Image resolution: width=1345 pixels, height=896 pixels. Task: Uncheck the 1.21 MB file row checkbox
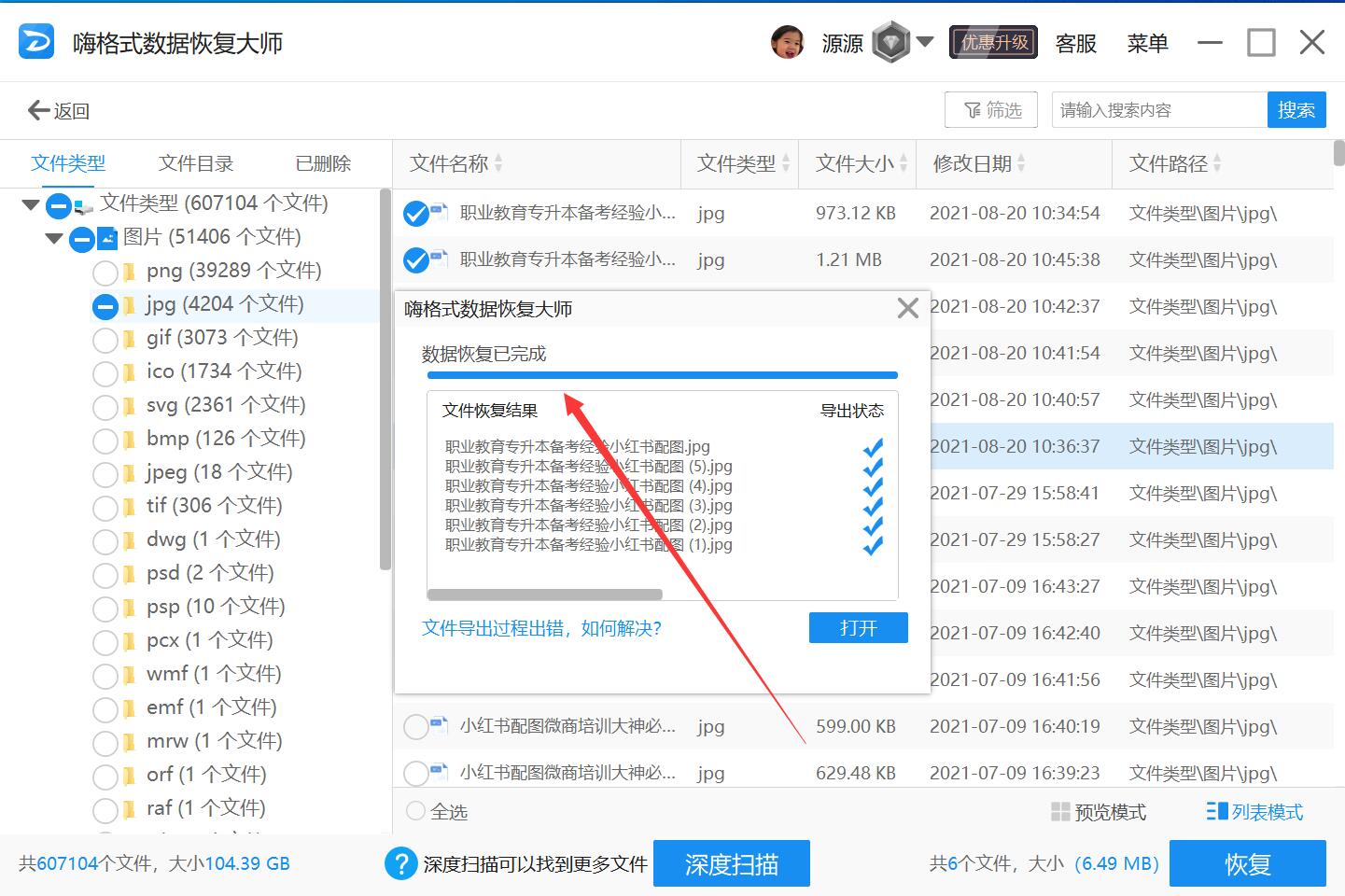(415, 260)
